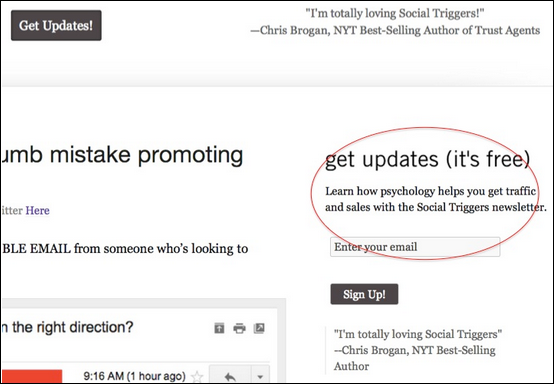Click the Sign Up! button
The width and height of the screenshot is (554, 384).
tap(364, 294)
